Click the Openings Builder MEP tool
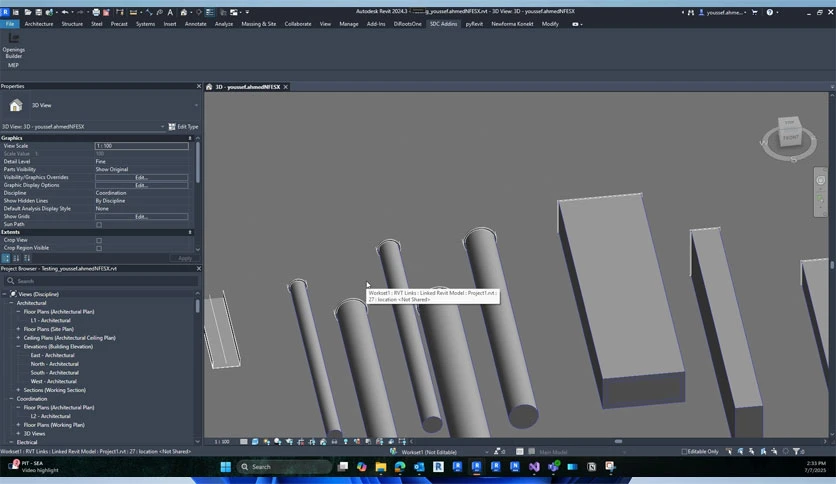 pos(13,50)
